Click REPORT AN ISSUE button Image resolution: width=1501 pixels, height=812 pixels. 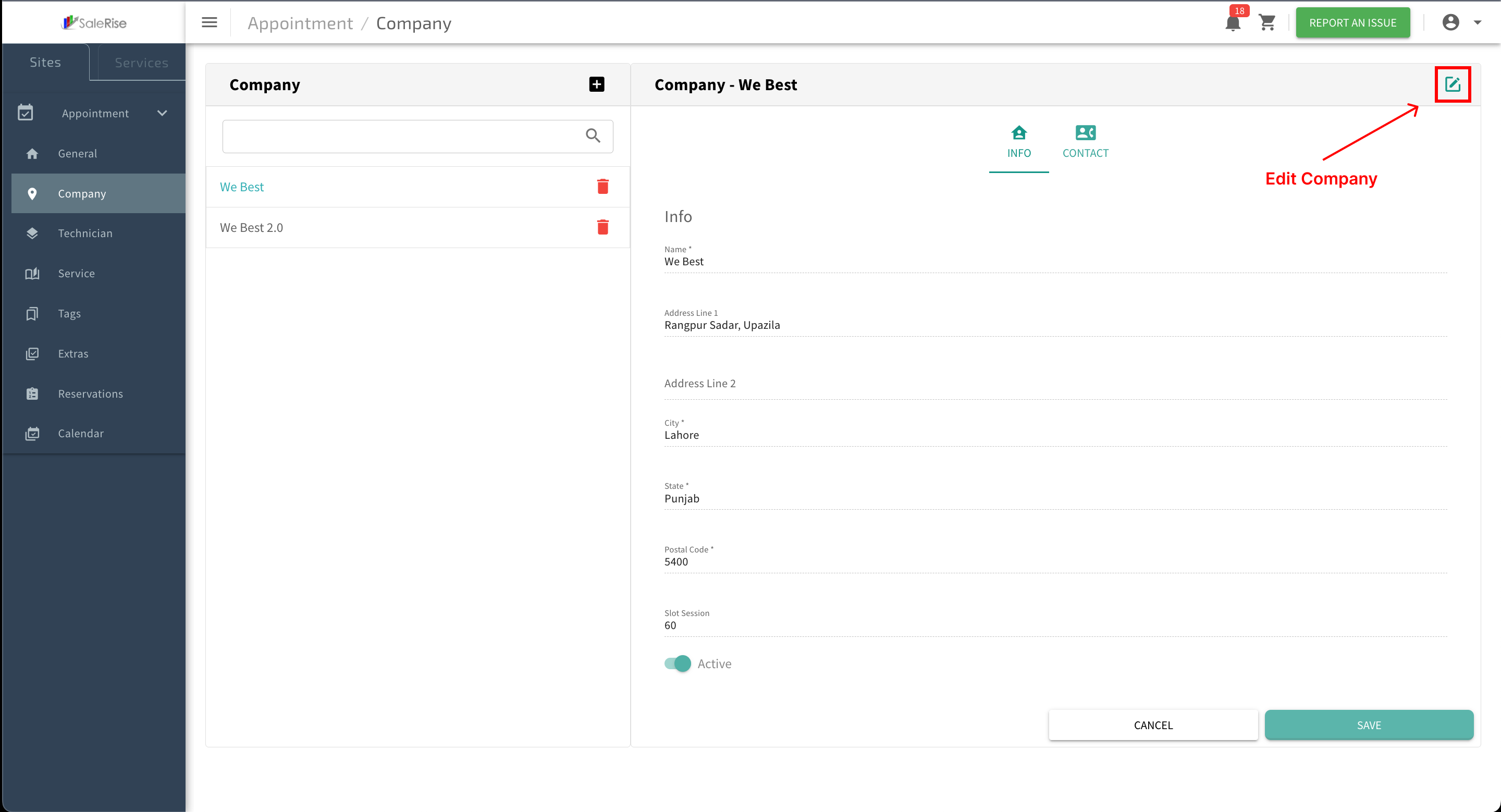1352,23
